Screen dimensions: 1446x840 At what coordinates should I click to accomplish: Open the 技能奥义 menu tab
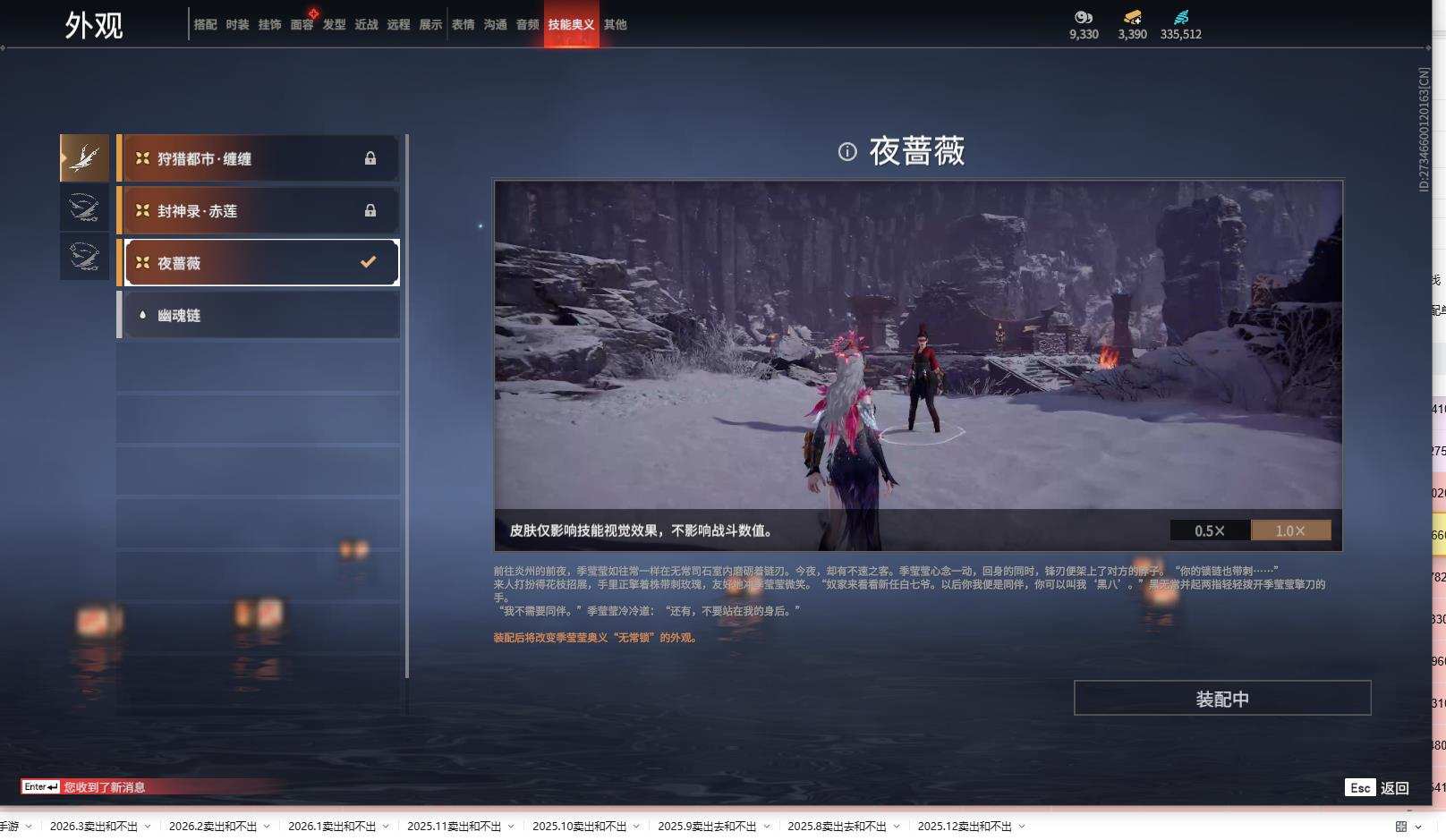point(571,25)
